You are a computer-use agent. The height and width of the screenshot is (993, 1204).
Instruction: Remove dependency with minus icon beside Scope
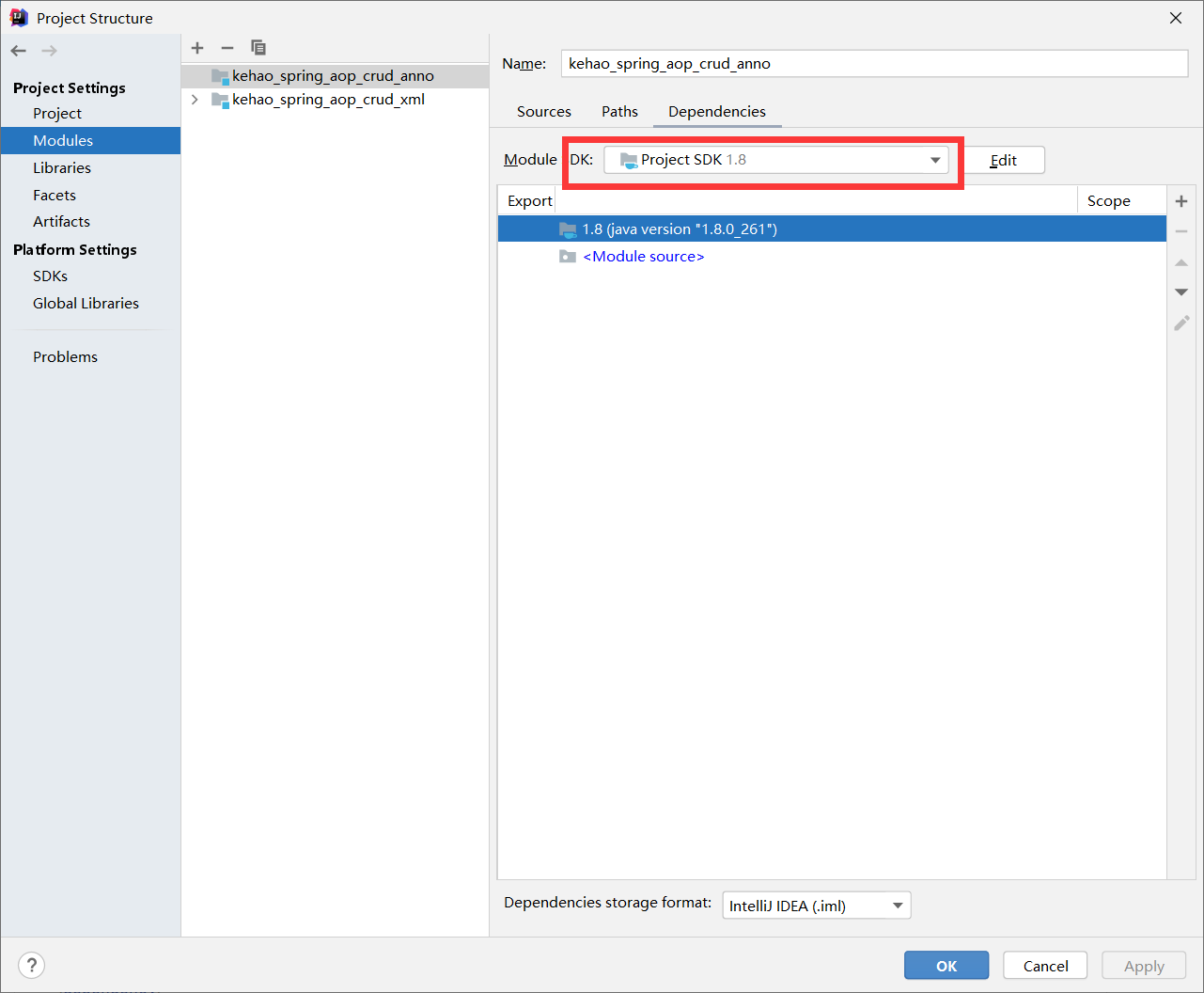(1181, 231)
